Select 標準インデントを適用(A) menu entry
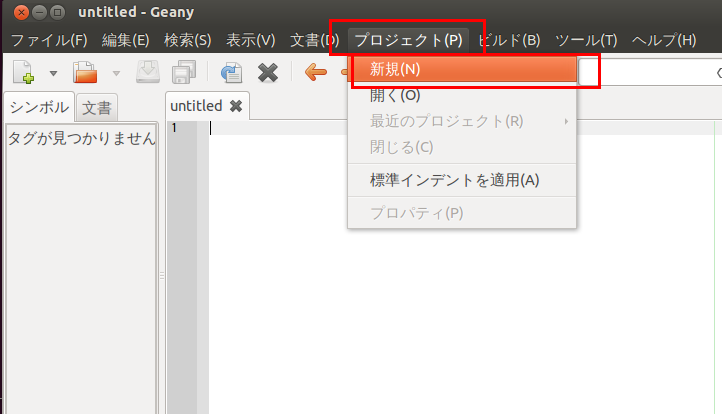The width and height of the screenshot is (722, 414). [x=462, y=180]
